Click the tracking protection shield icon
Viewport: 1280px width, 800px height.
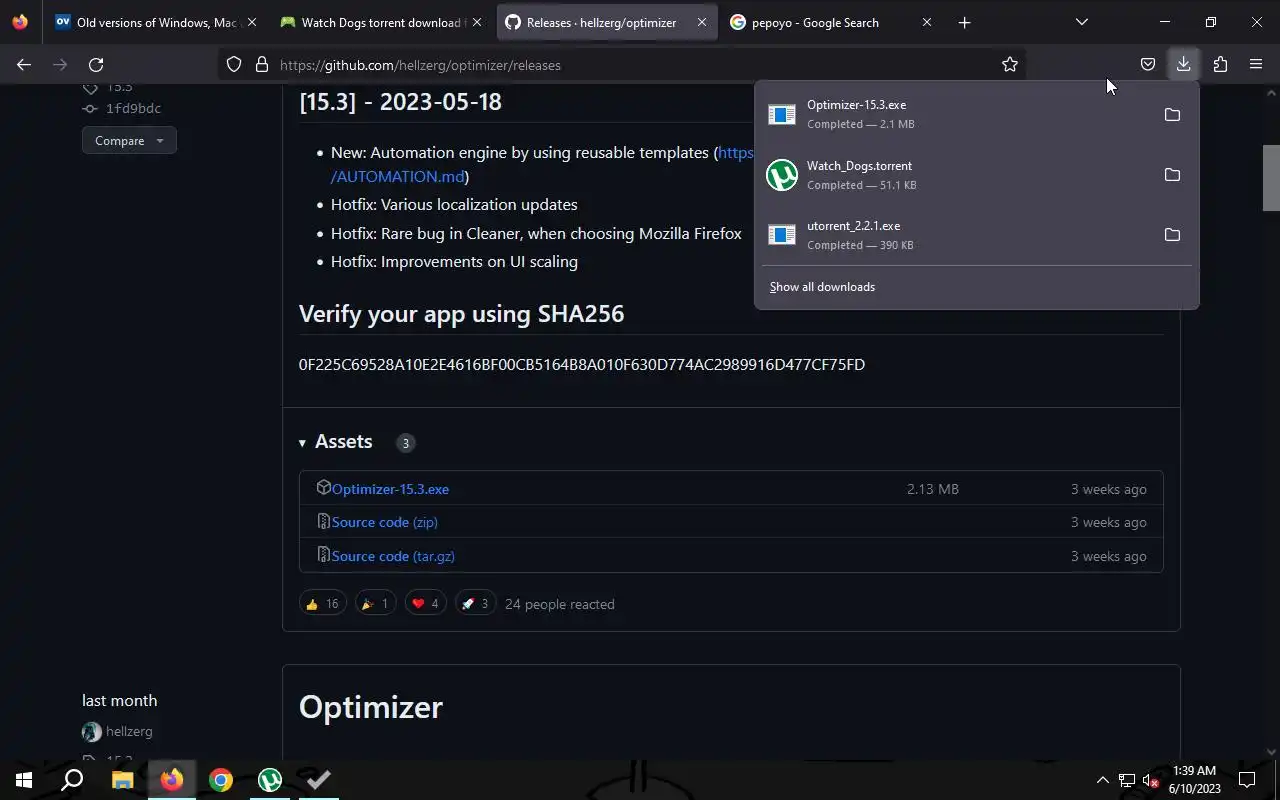pyautogui.click(x=234, y=64)
